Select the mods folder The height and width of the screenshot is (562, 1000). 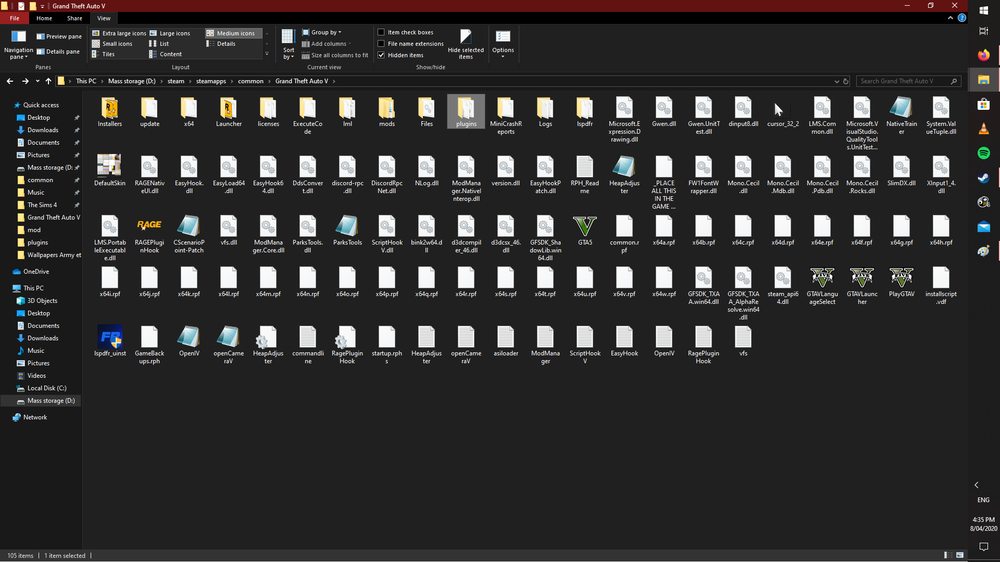(x=386, y=108)
